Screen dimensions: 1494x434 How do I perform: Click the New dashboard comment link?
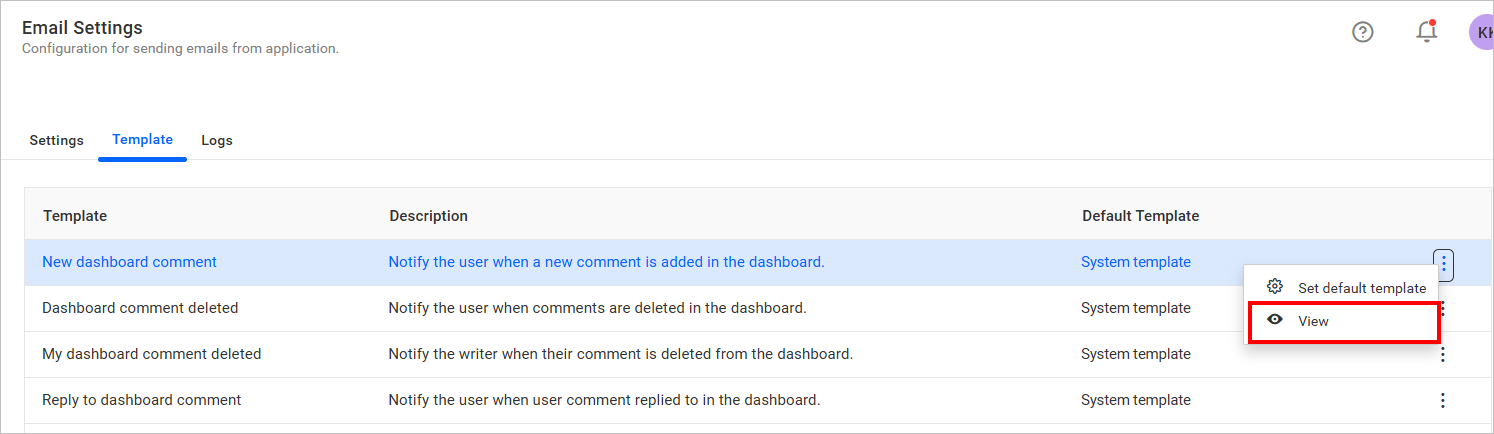[x=129, y=262]
